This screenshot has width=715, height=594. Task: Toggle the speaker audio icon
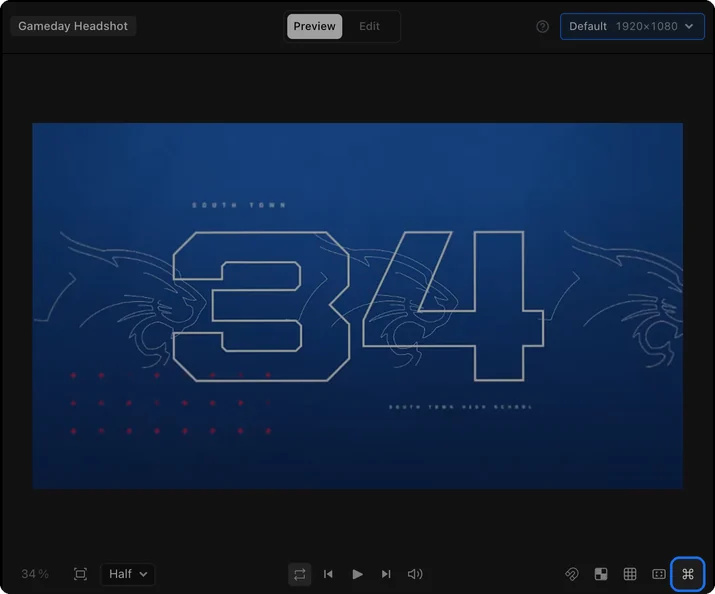pos(415,574)
